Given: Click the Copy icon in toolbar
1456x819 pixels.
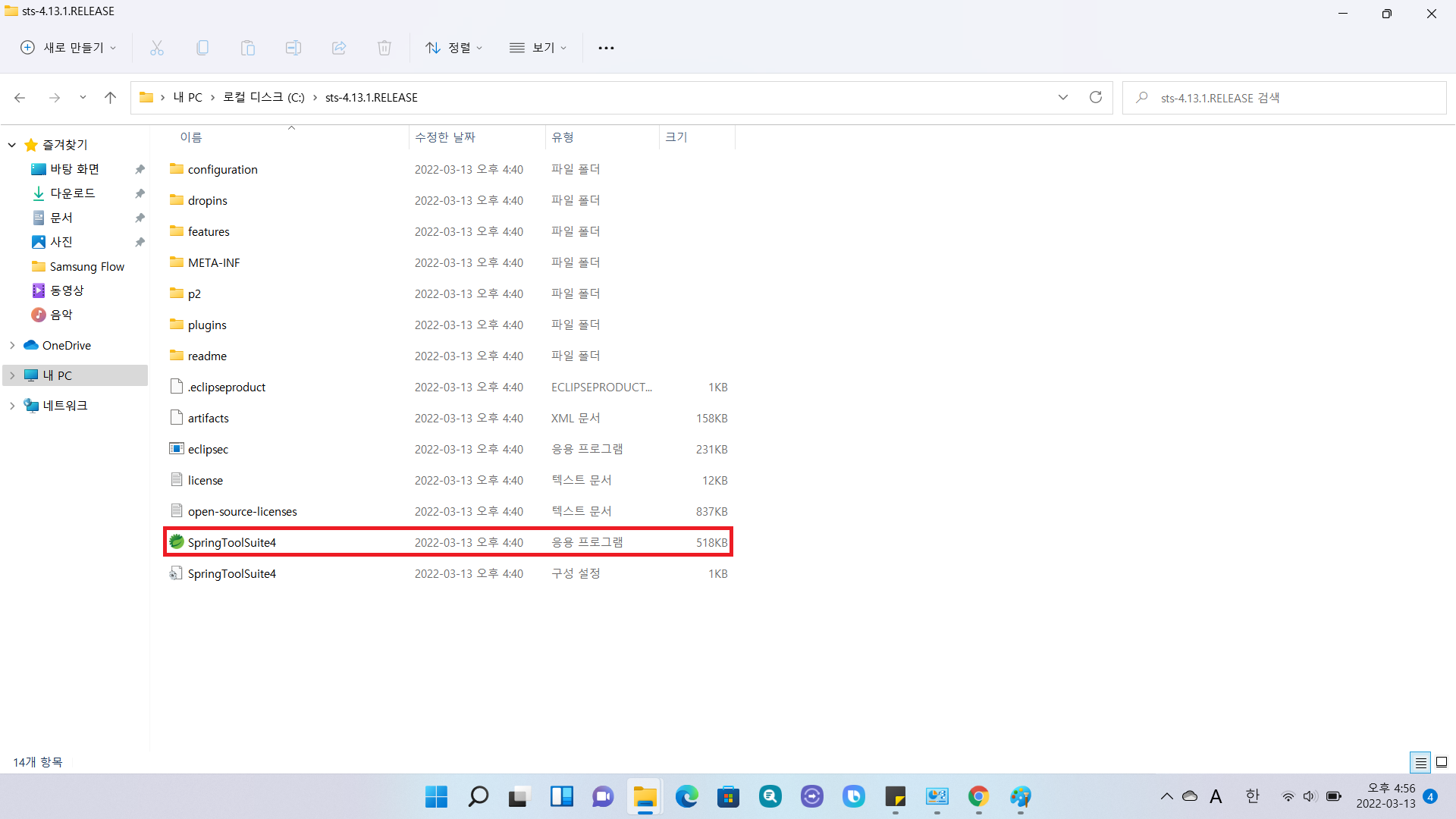Looking at the screenshot, I should 202,48.
